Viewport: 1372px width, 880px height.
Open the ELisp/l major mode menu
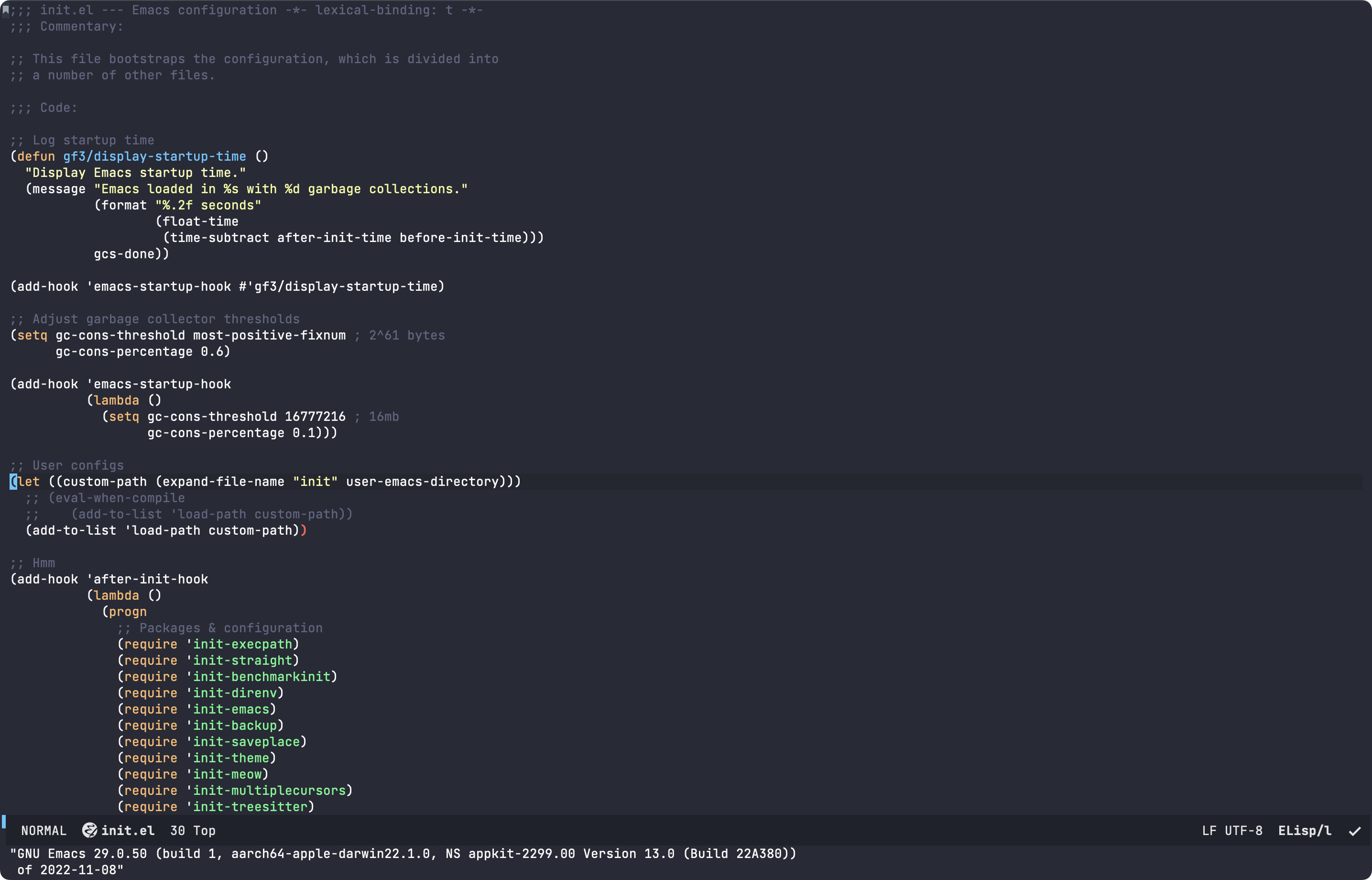1304,830
